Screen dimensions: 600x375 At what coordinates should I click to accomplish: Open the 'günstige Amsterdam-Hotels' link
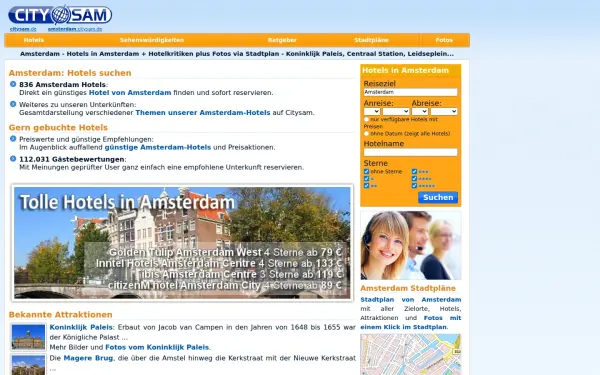coord(158,147)
